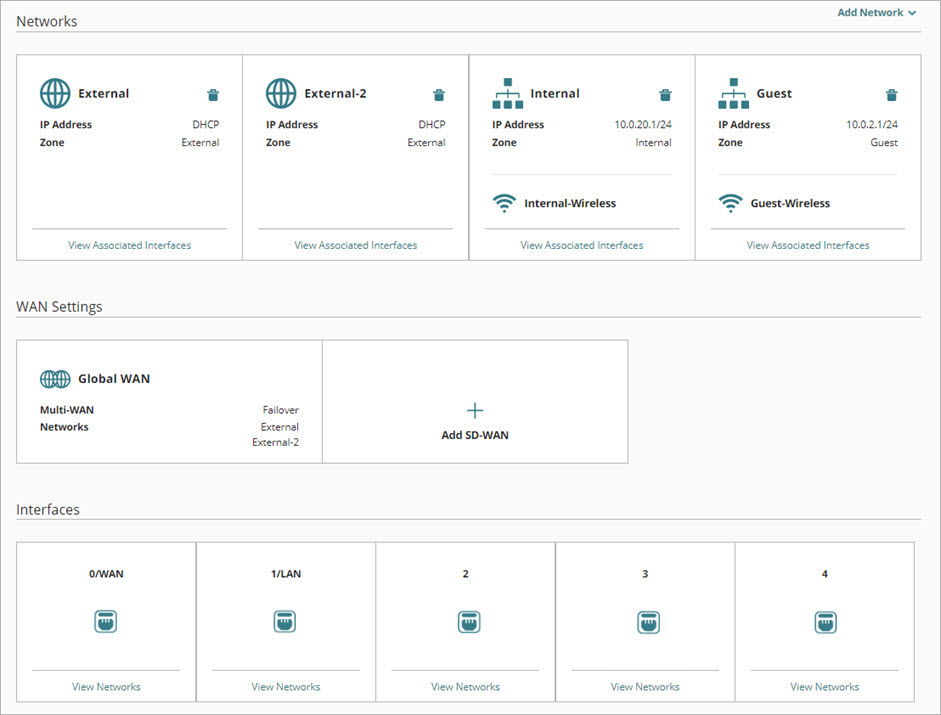View Associated Interfaces for the Guest network
The image size is (941, 715).
coord(807,244)
